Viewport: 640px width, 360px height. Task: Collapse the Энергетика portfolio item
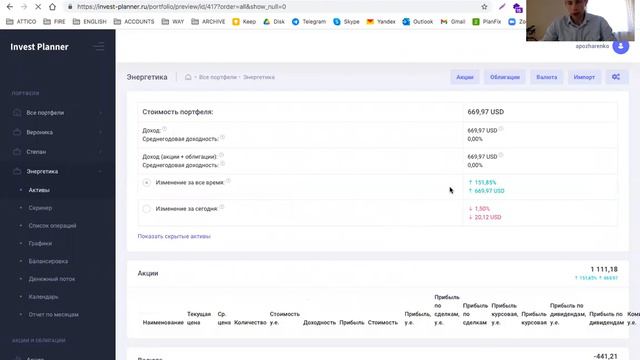point(57,171)
